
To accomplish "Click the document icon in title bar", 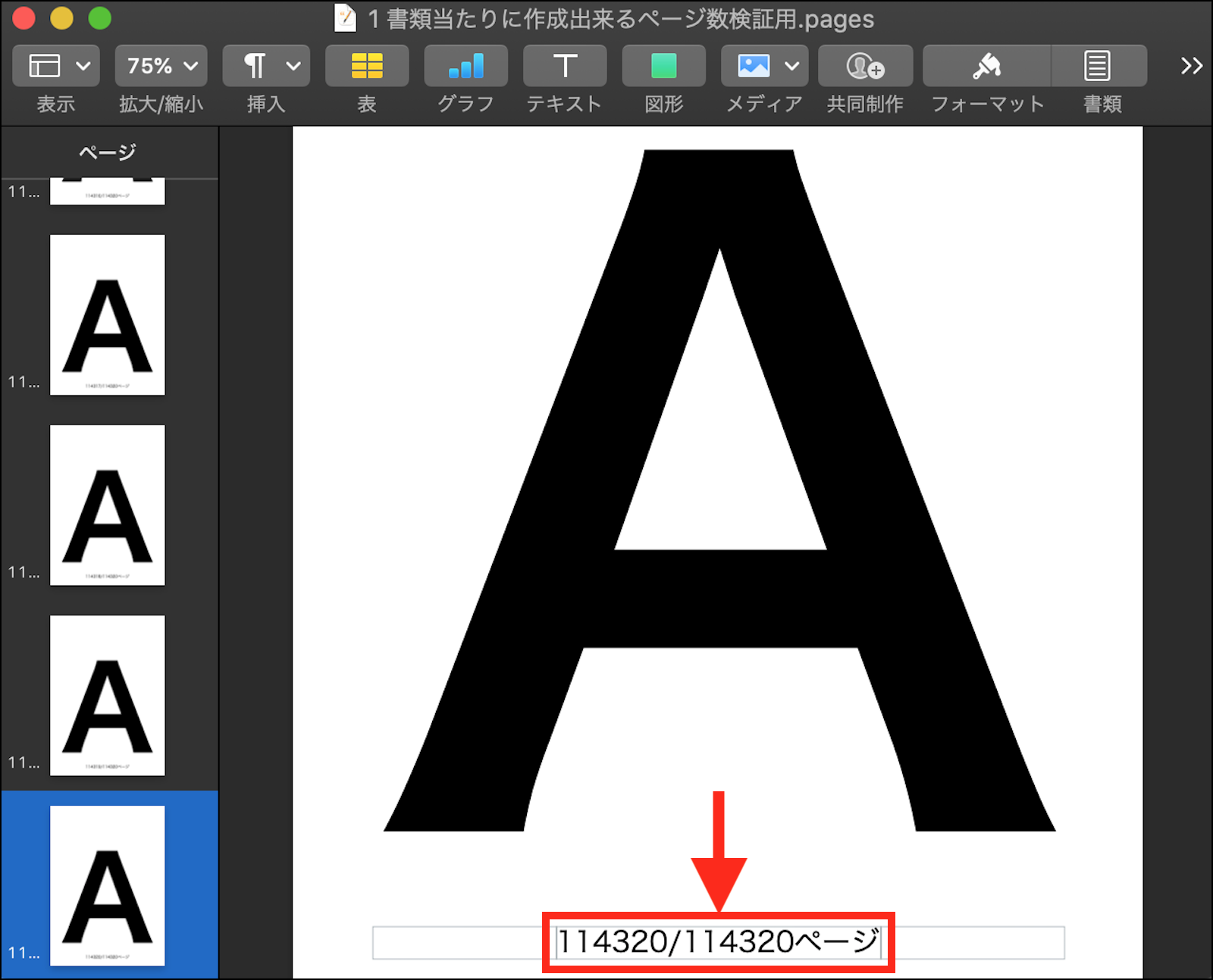I will click(x=346, y=18).
